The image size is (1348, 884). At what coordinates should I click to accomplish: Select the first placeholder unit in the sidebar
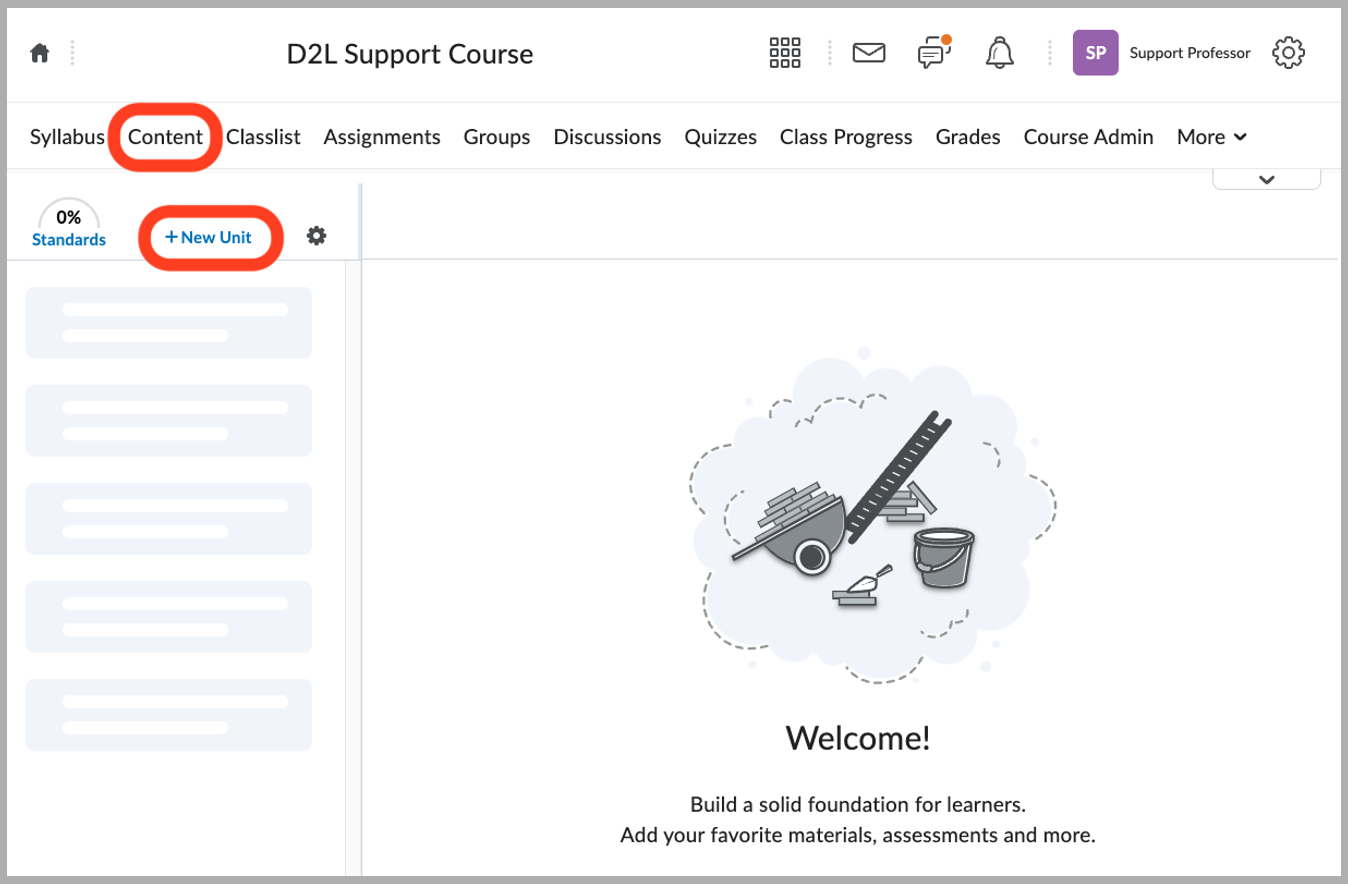[x=168, y=322]
